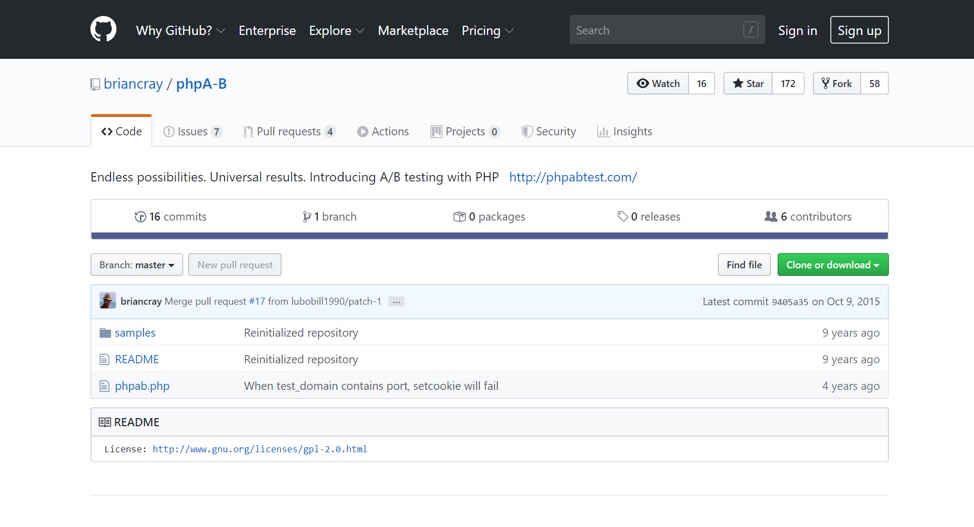The image size is (974, 527).
Task: Switch to the Issues tab
Action: click(x=192, y=131)
